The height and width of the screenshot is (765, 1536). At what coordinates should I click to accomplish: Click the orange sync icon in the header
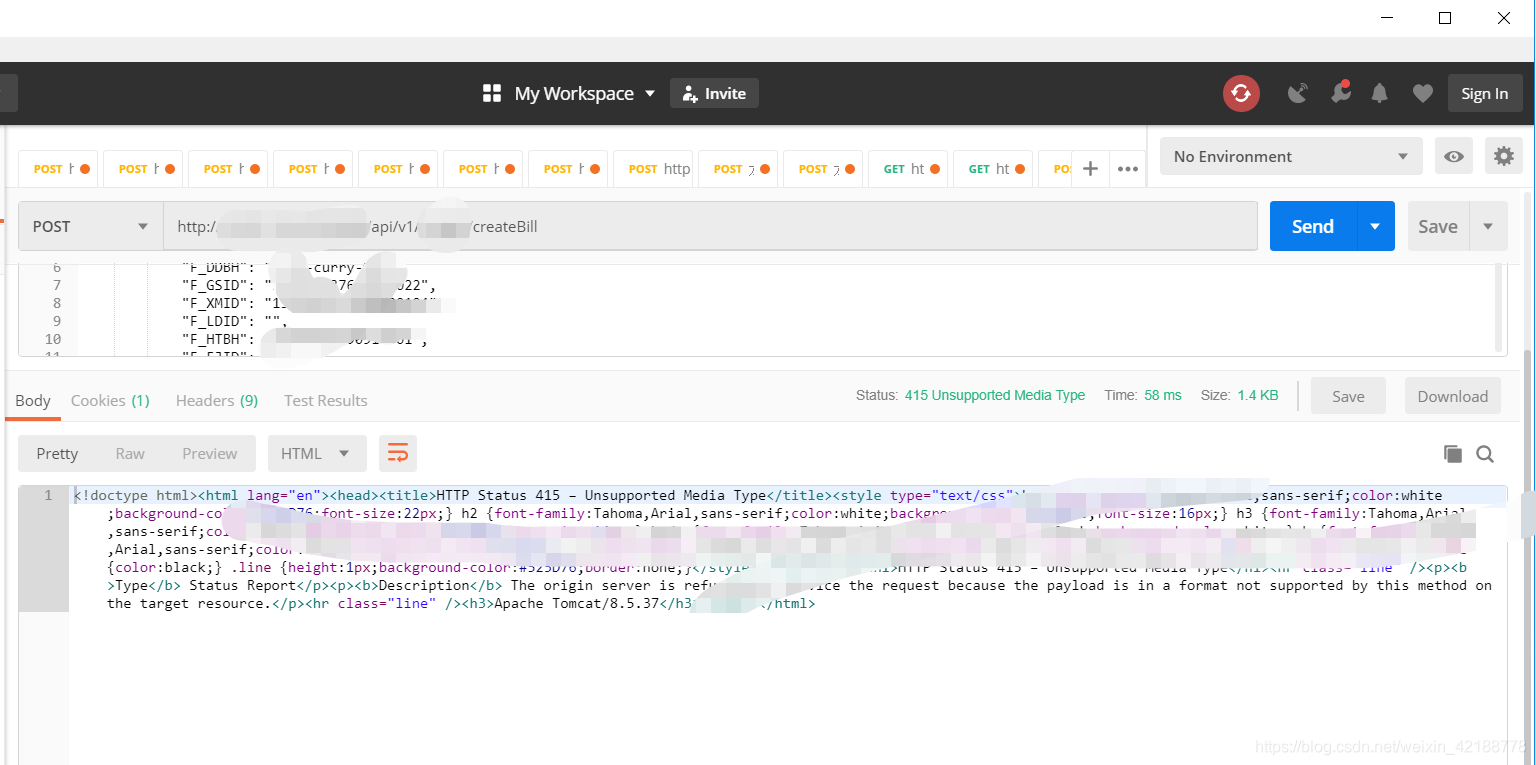click(x=1241, y=93)
